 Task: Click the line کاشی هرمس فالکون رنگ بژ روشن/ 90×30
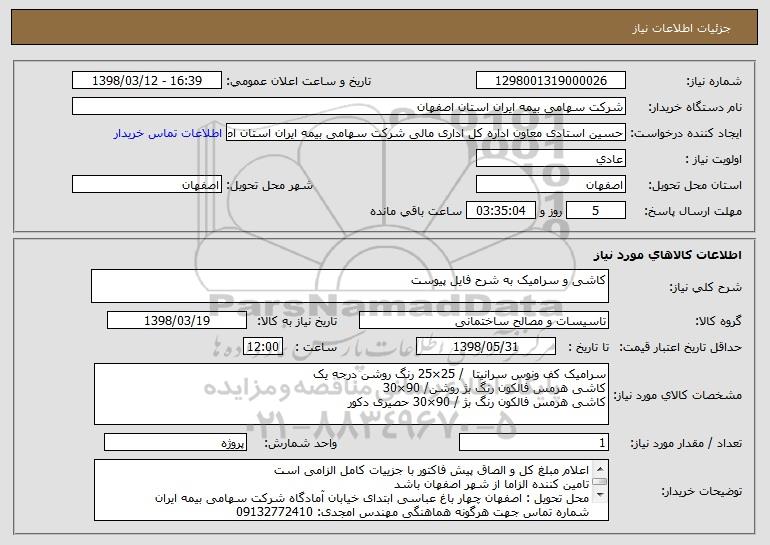(x=495, y=388)
